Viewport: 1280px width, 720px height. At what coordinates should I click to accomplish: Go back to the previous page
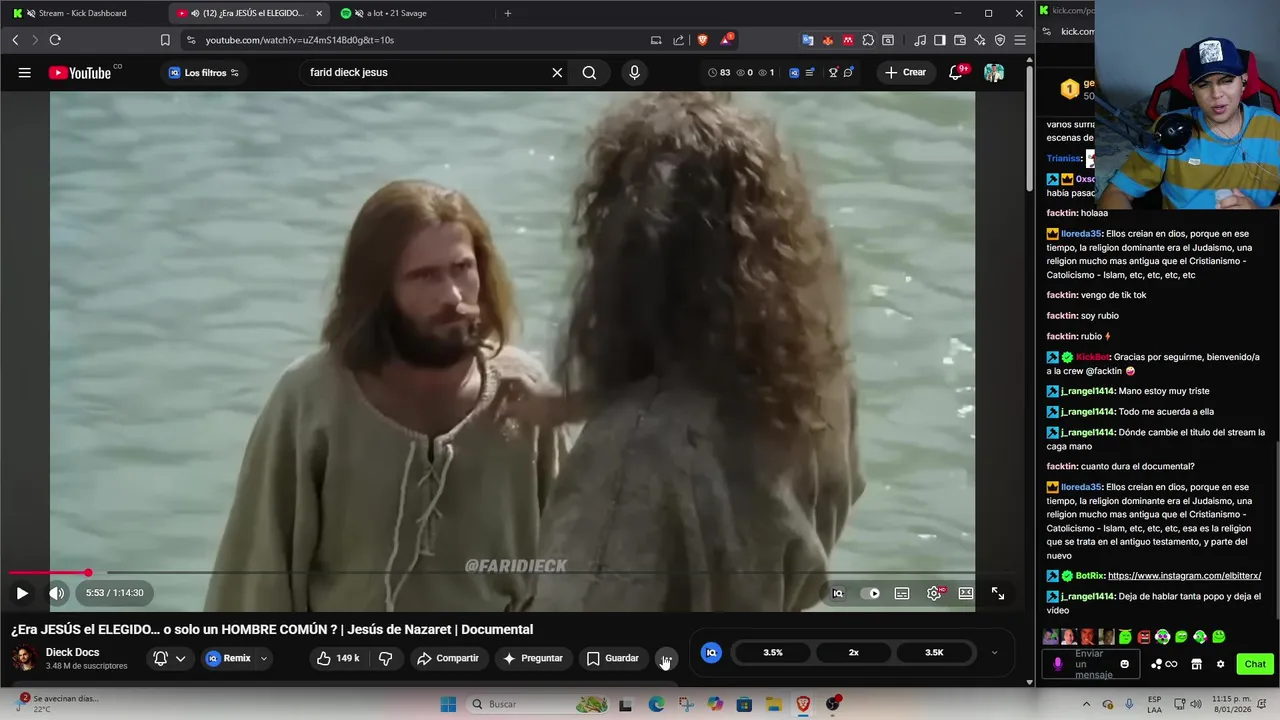pyautogui.click(x=15, y=40)
